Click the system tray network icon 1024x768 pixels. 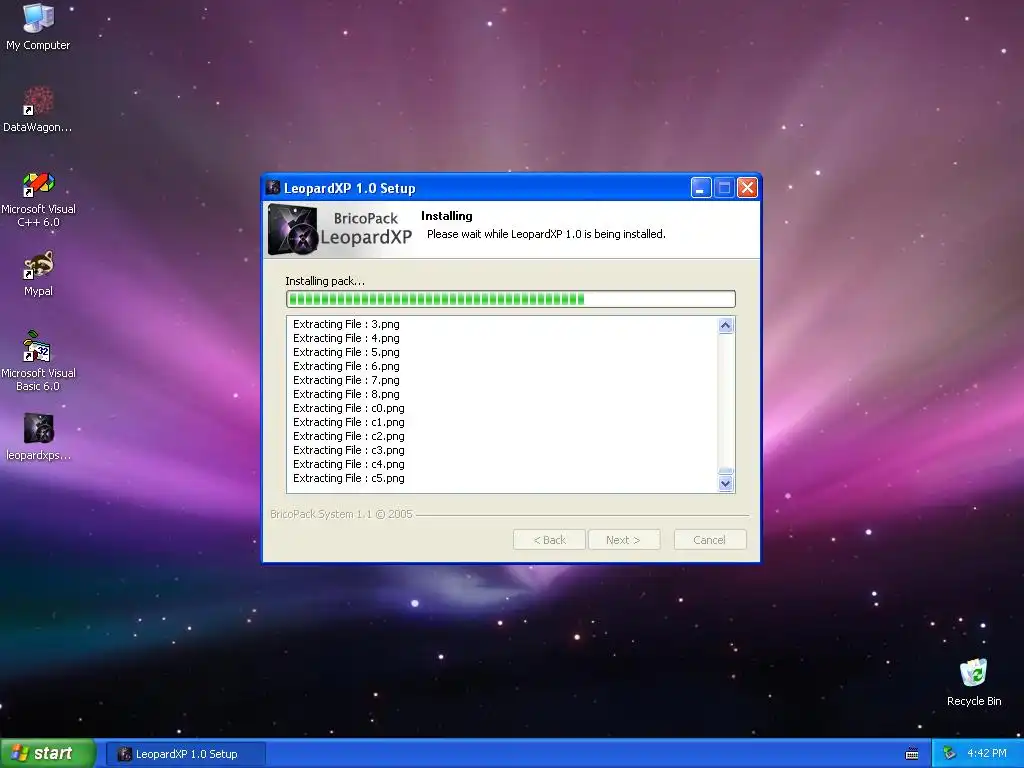click(949, 754)
